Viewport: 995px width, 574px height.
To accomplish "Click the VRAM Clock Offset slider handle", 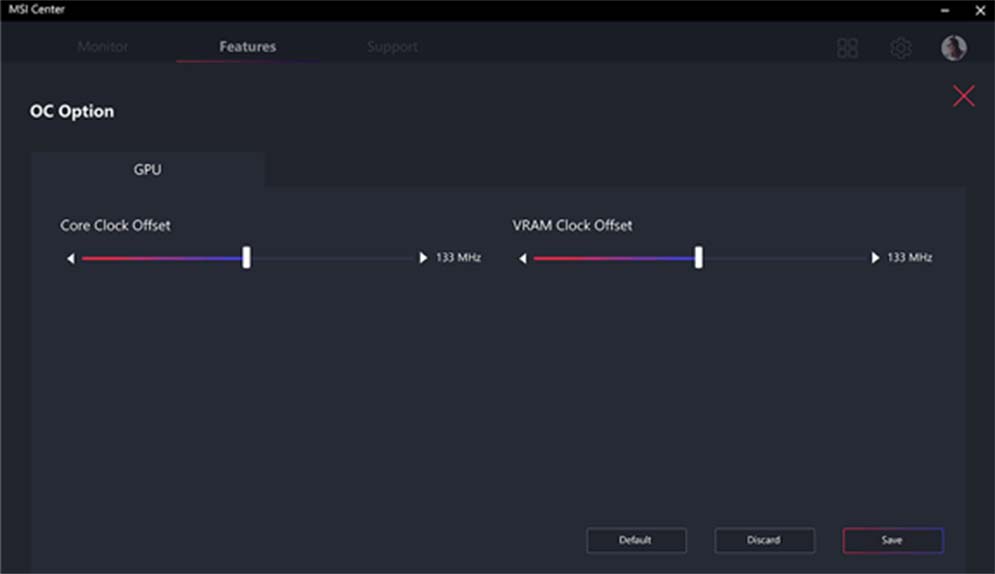I will 698,258.
